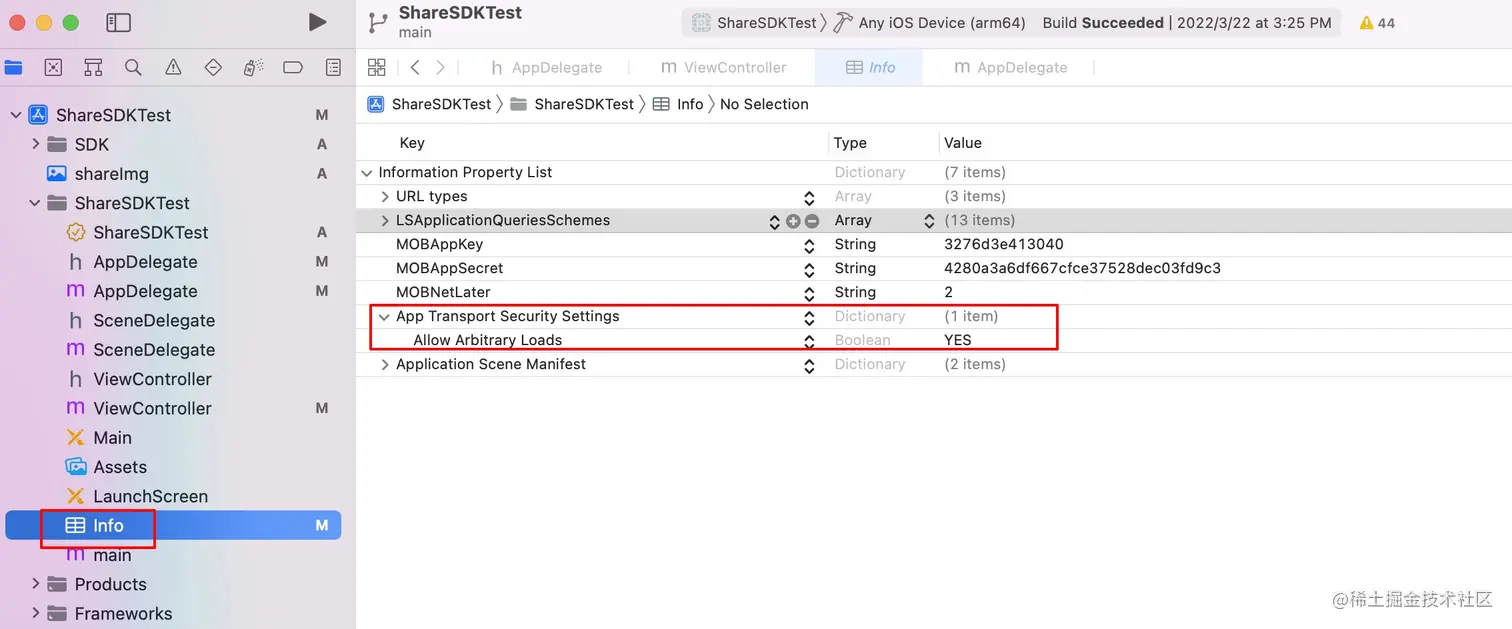Expand the SDK folder

[35, 144]
